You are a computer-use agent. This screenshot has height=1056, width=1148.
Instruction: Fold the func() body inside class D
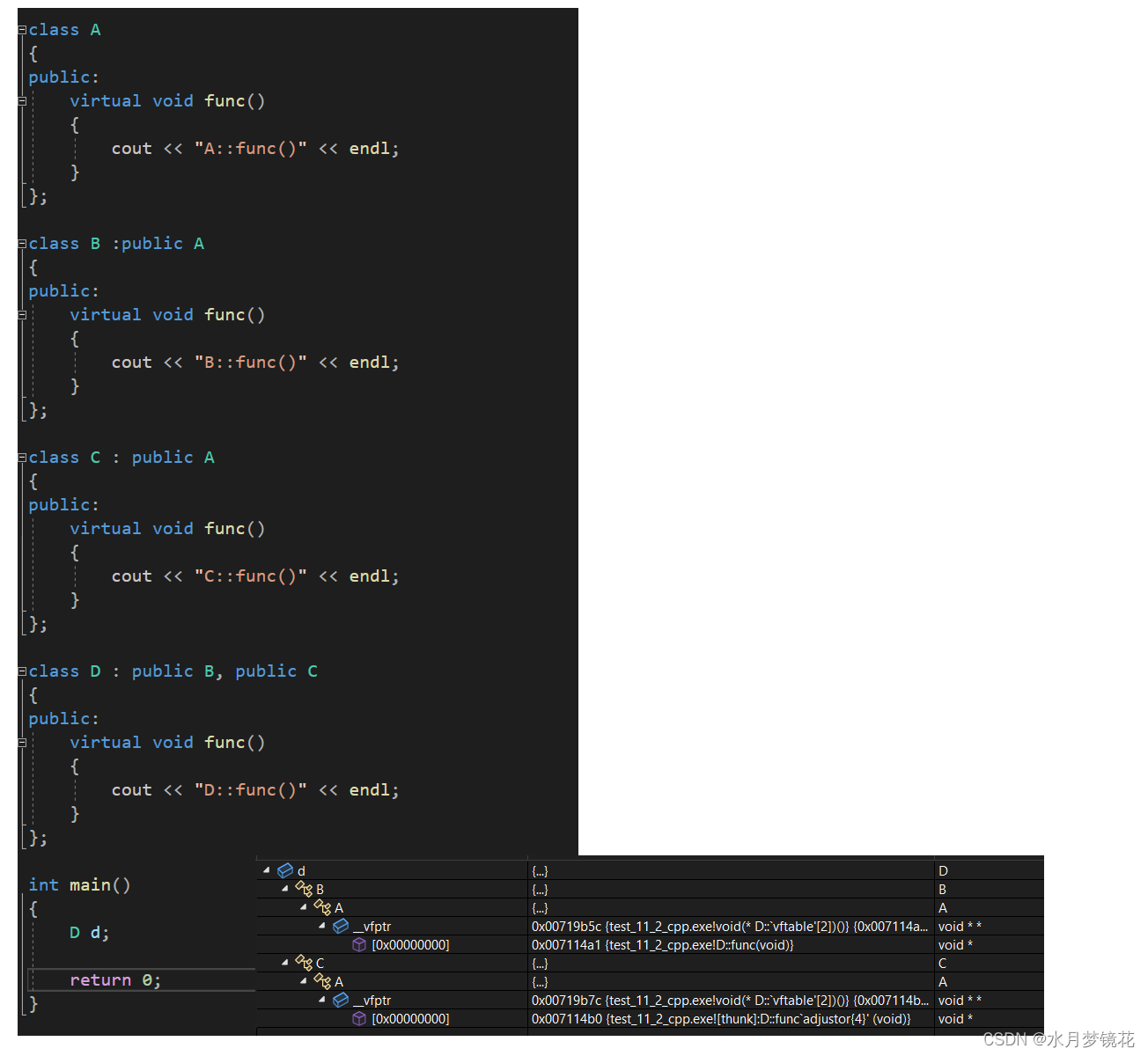(22, 743)
